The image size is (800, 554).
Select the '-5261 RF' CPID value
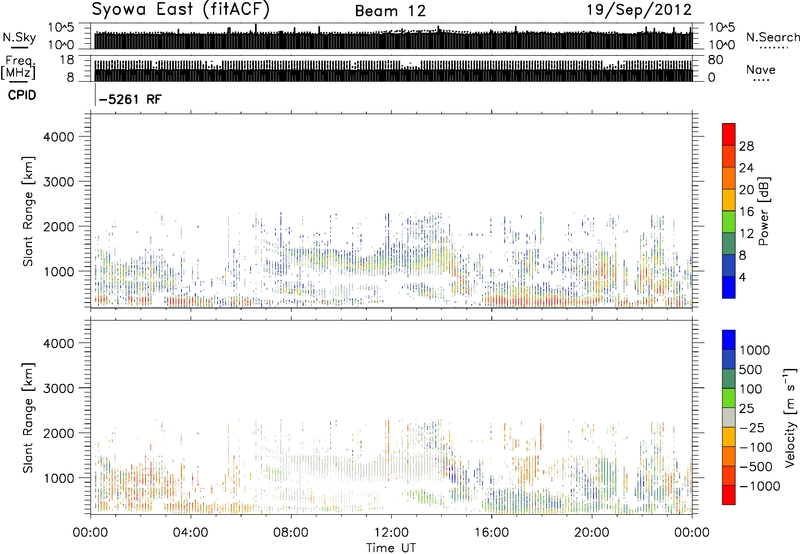131,99
